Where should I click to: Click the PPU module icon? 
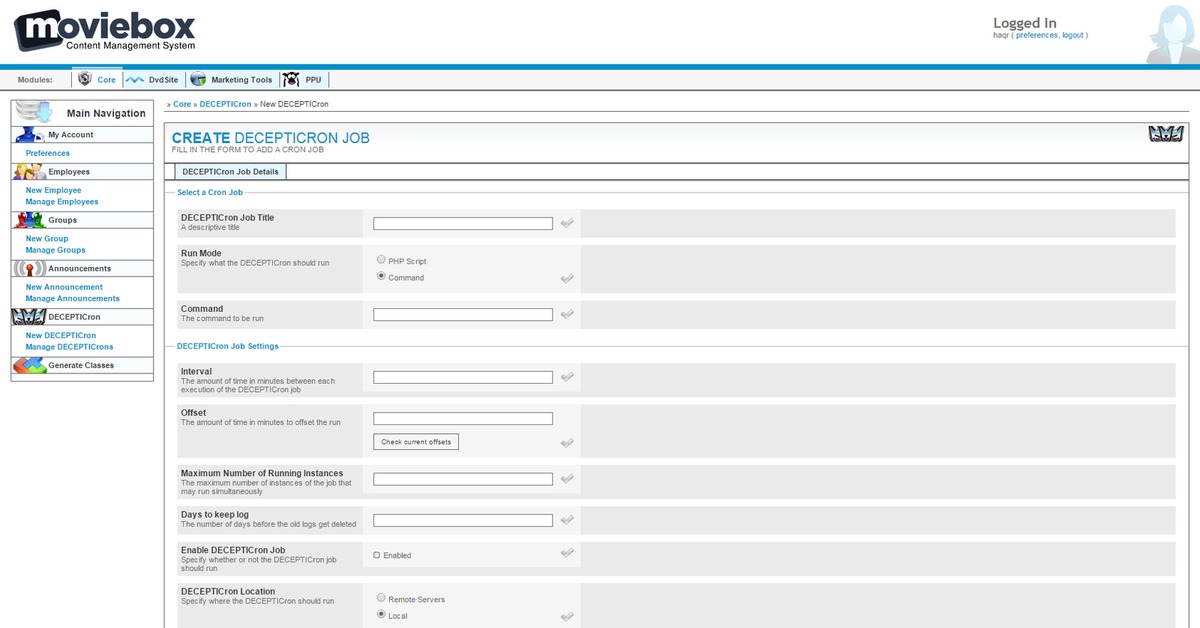[291, 80]
